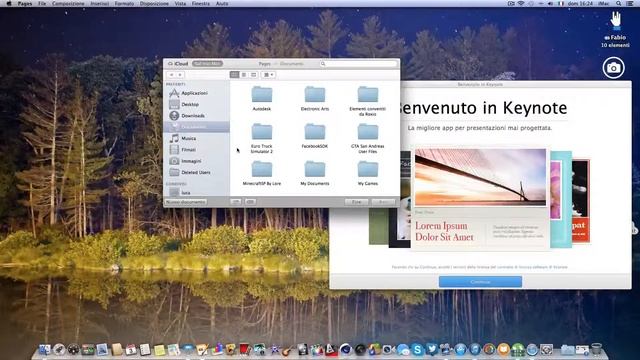Open the Composizione menu
The width and height of the screenshot is (640, 360).
(x=68, y=3)
